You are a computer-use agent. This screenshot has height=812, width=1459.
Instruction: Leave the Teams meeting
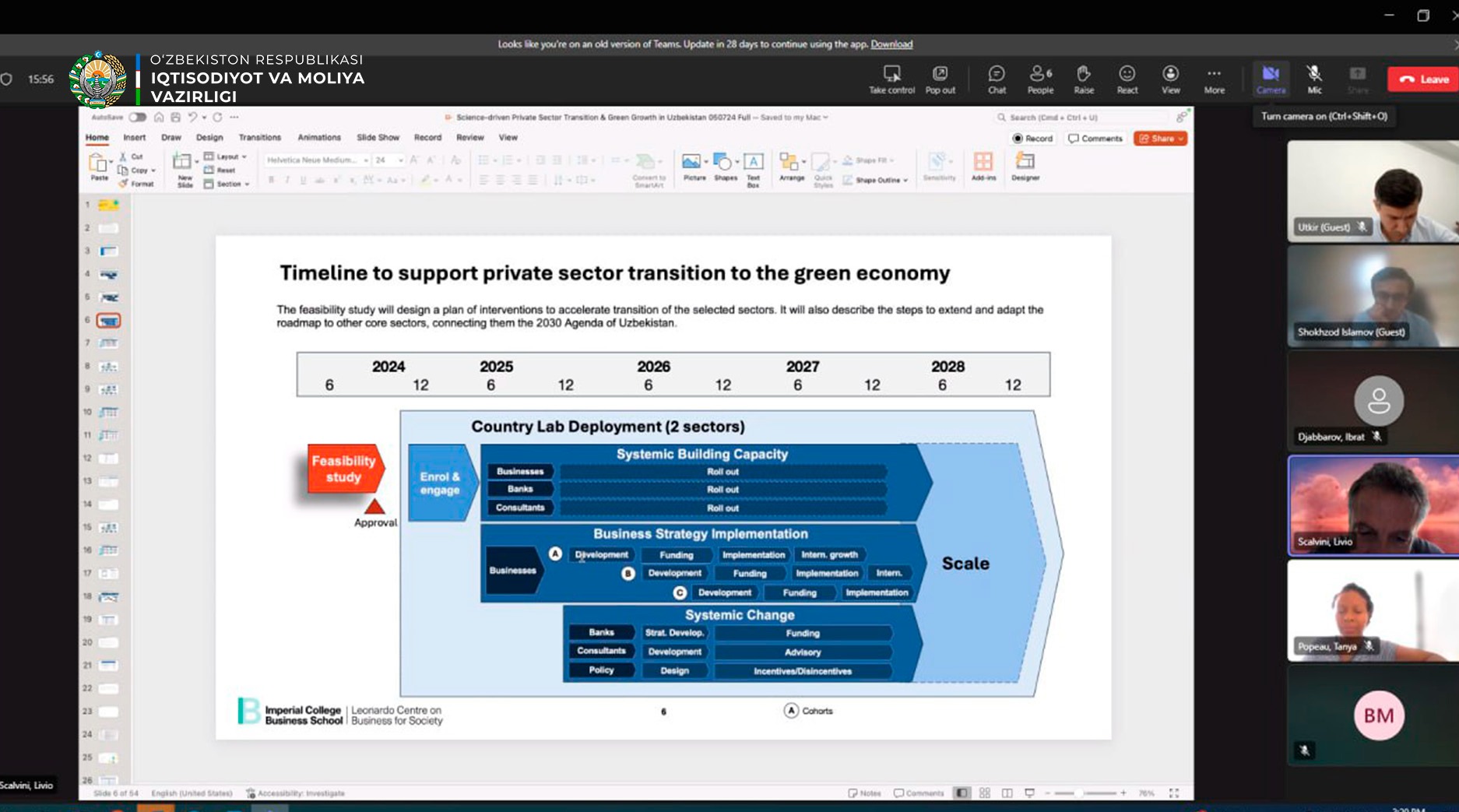click(x=1423, y=79)
